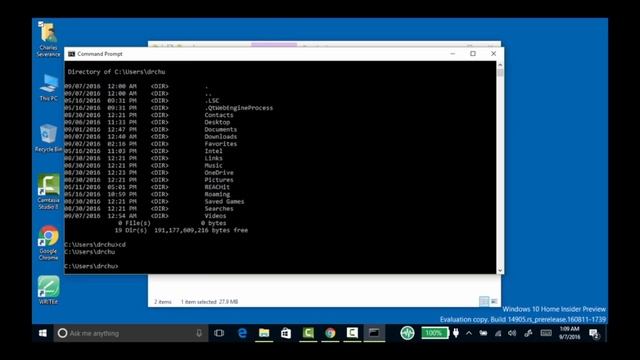Open the taskbar clock showing 1:09 AM
640x360 pixels.
[569, 333]
